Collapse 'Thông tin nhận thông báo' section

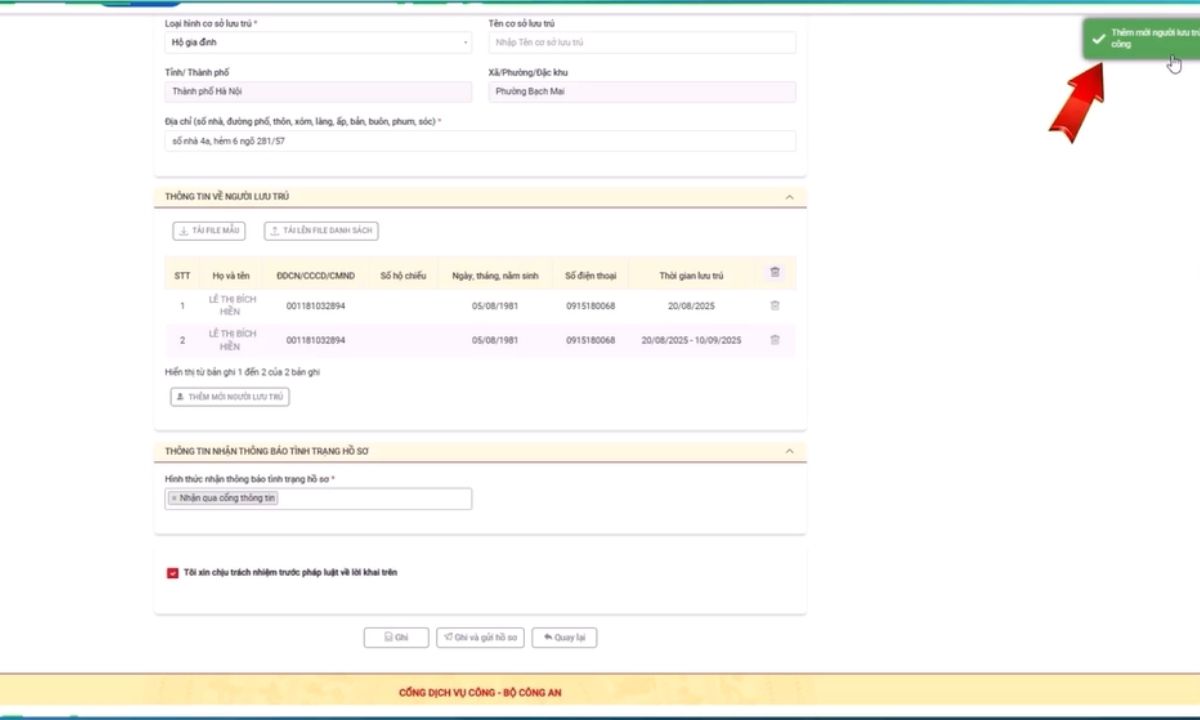click(x=790, y=451)
